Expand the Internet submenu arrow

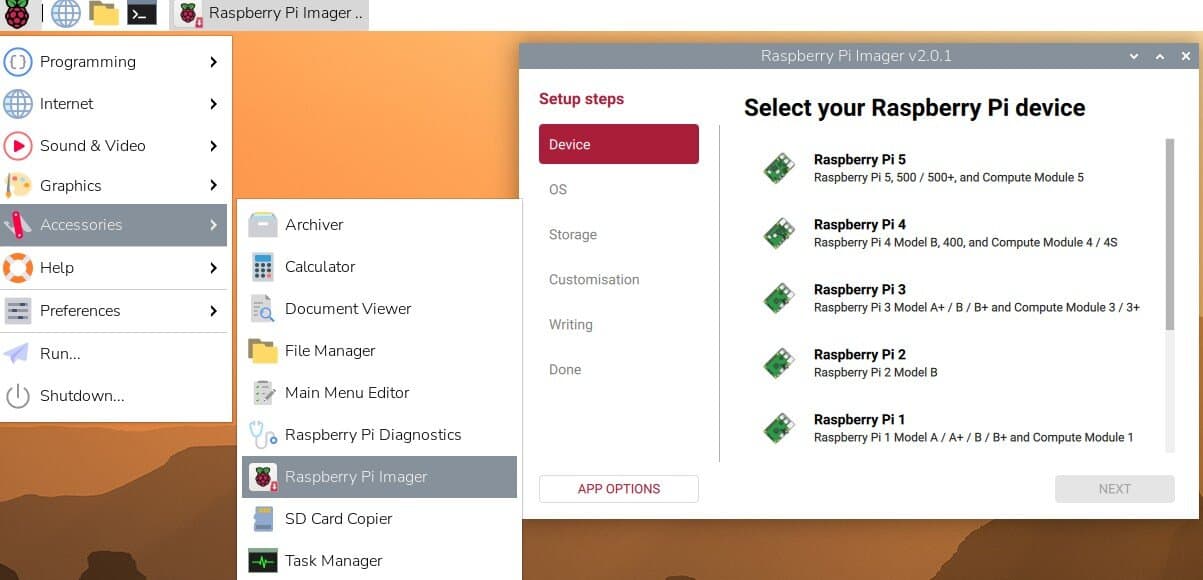213,104
